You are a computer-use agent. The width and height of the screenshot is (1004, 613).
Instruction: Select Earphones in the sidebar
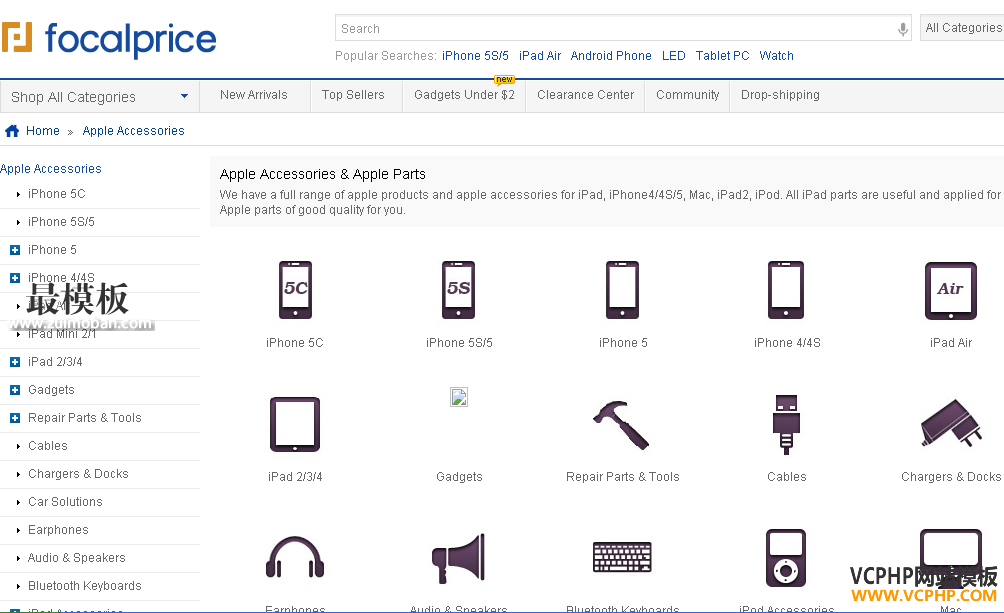point(58,530)
